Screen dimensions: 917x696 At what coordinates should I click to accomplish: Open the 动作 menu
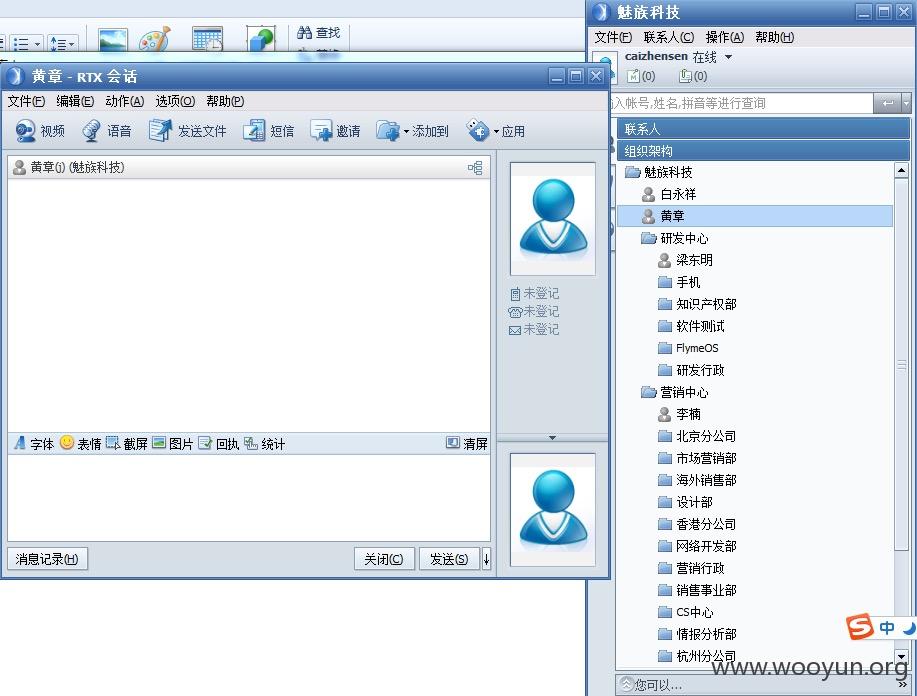click(x=125, y=101)
